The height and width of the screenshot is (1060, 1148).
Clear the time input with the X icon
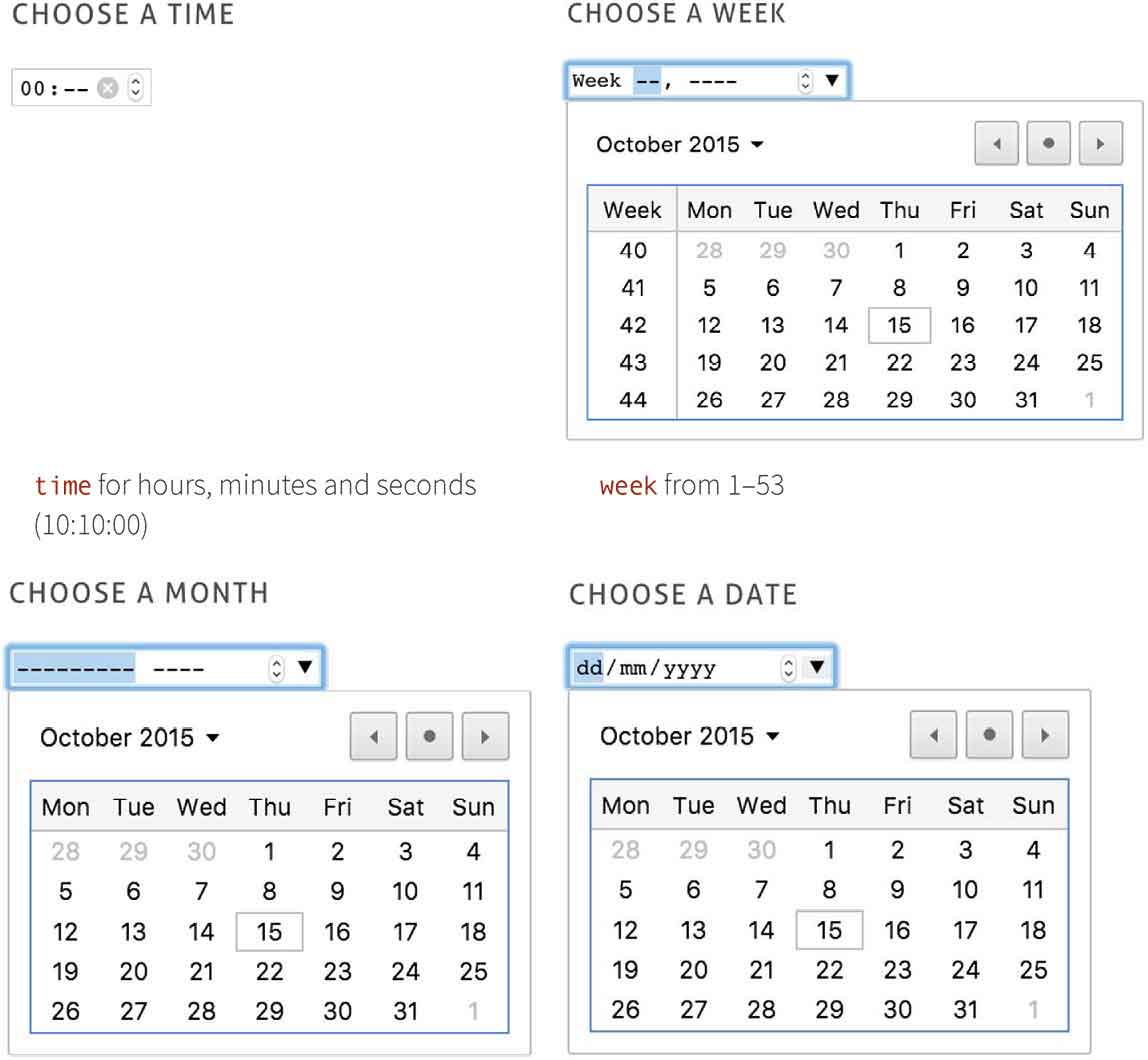coord(108,89)
